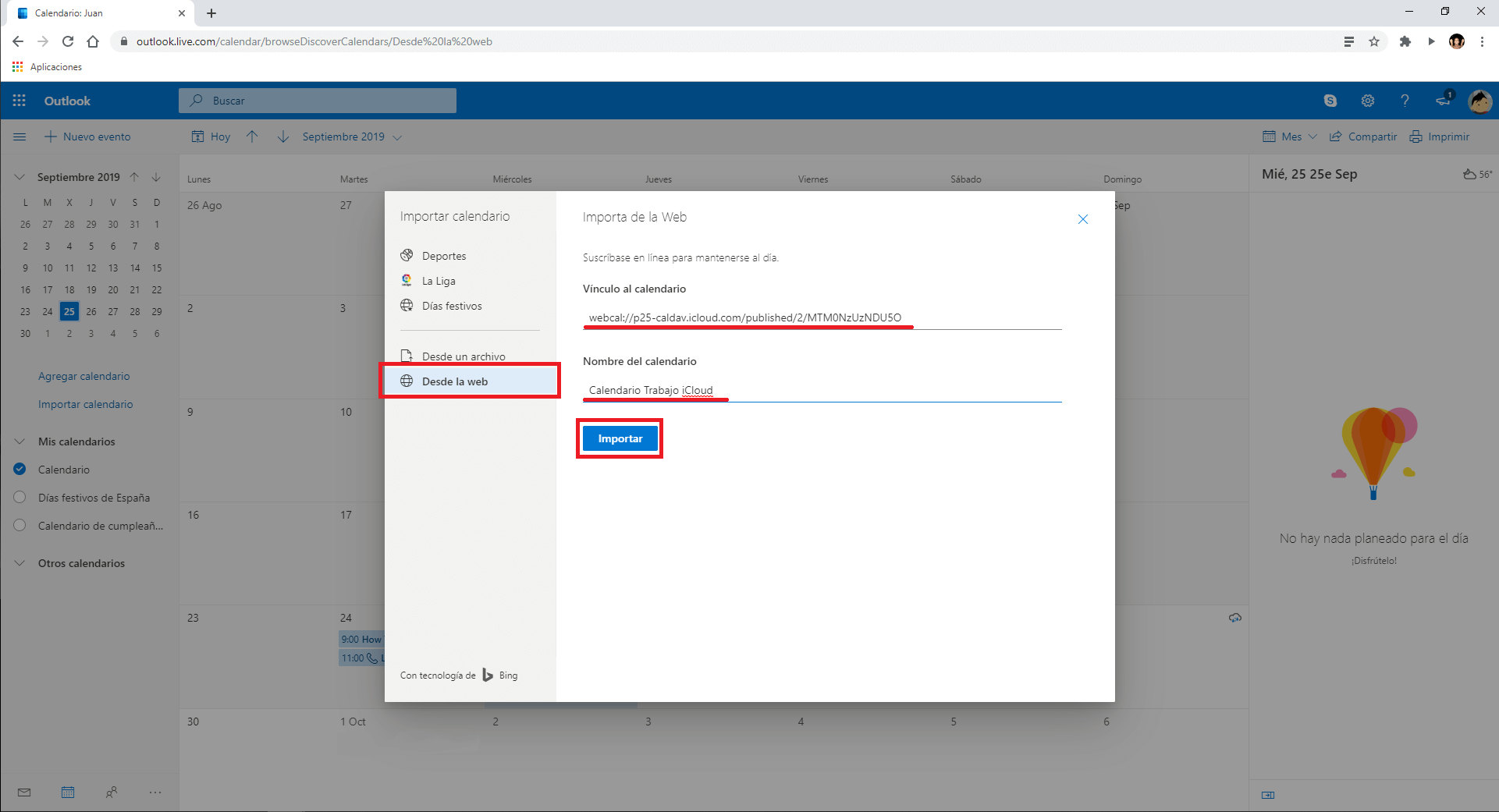1499x812 pixels.
Task: Open the media playlist icon in address bar
Action: (1349, 41)
